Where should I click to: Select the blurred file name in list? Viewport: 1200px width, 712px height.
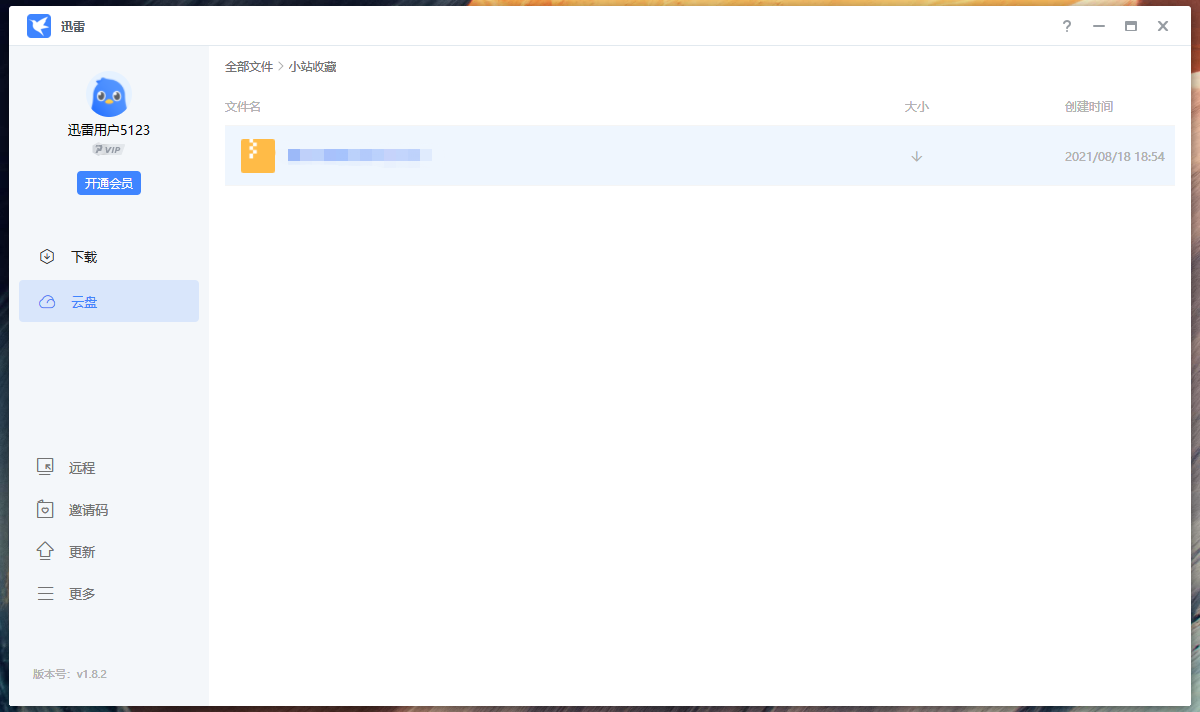(359, 155)
